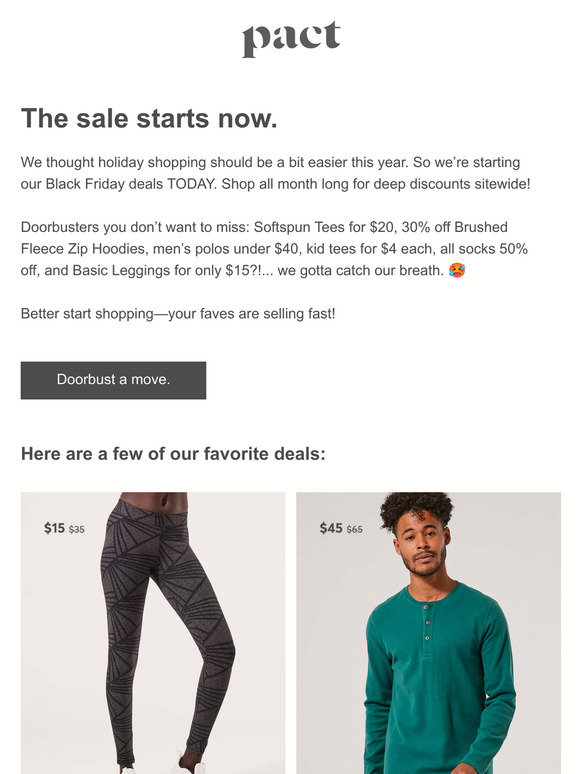Open the green henley shirt product image
The height and width of the screenshot is (774, 580).
[x=428, y=633]
